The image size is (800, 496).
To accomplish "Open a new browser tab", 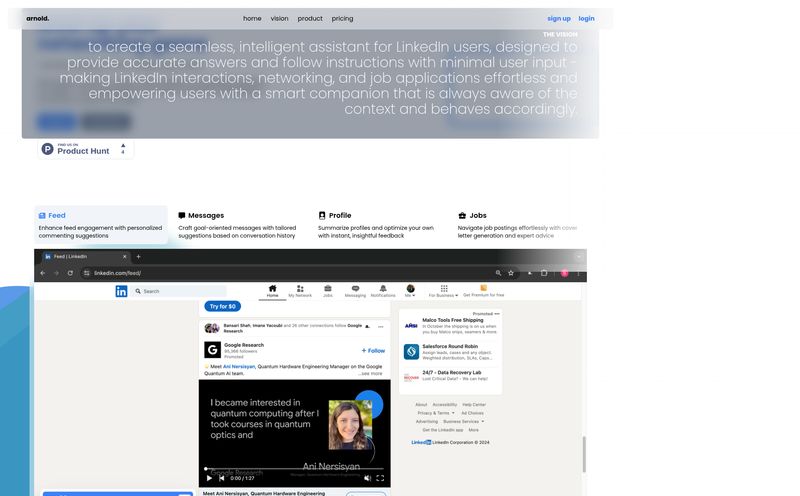I will (138, 257).
